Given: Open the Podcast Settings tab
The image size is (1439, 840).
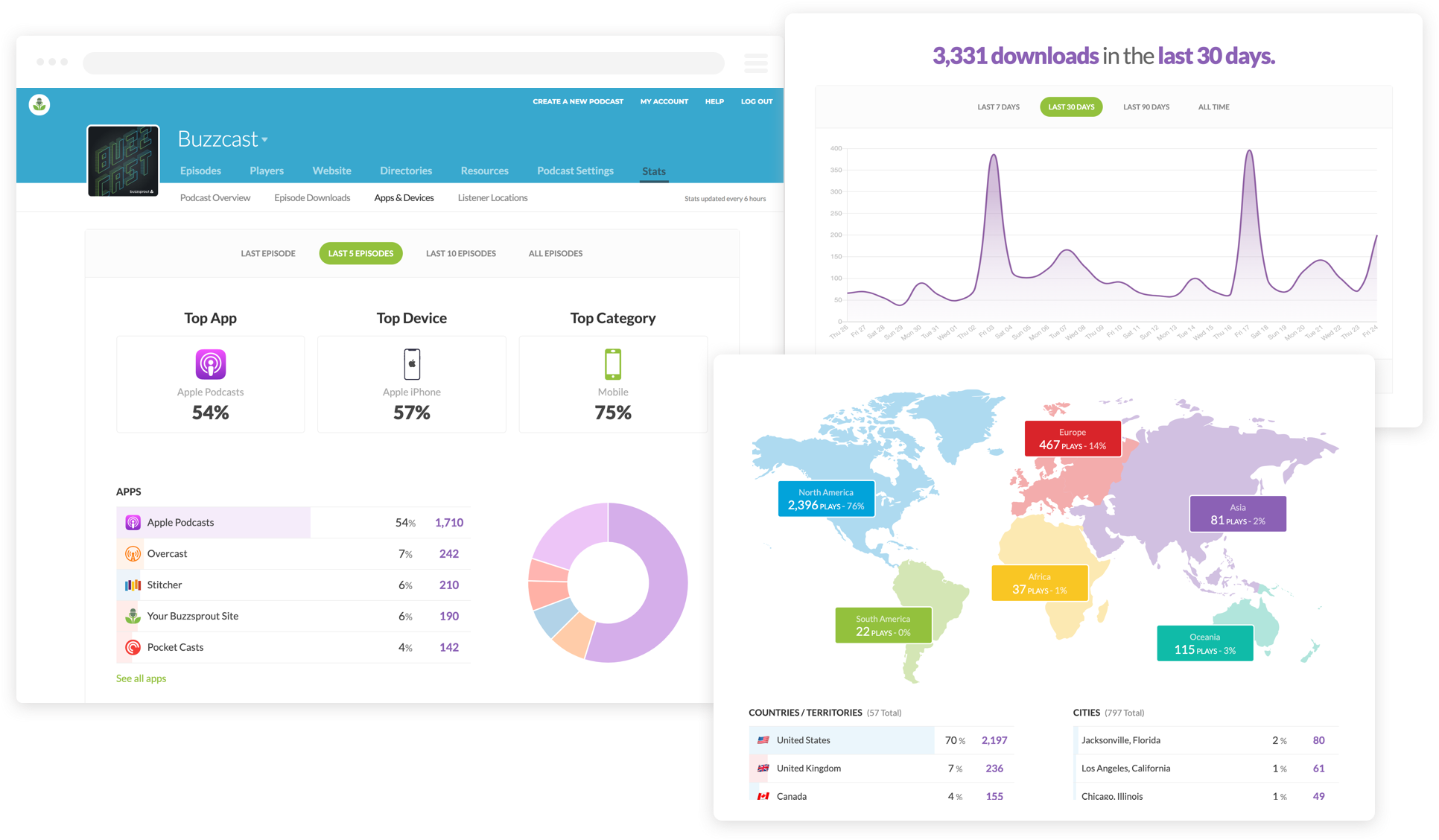Looking at the screenshot, I should click(x=576, y=171).
